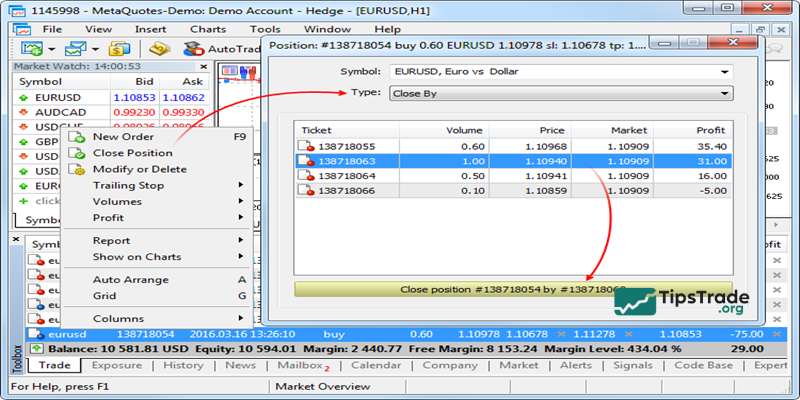Click the yellow tag Navigator toolbar icon
This screenshot has height=400, width=800.
point(159,48)
